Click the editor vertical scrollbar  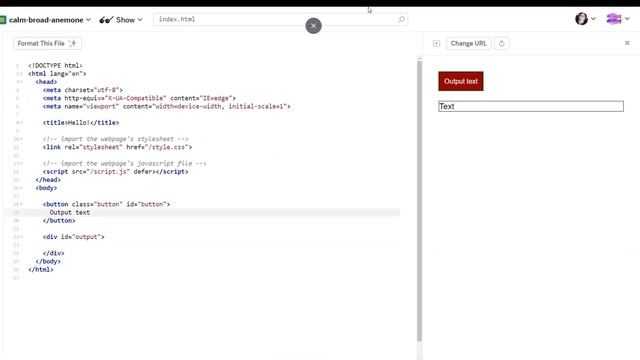(419, 200)
